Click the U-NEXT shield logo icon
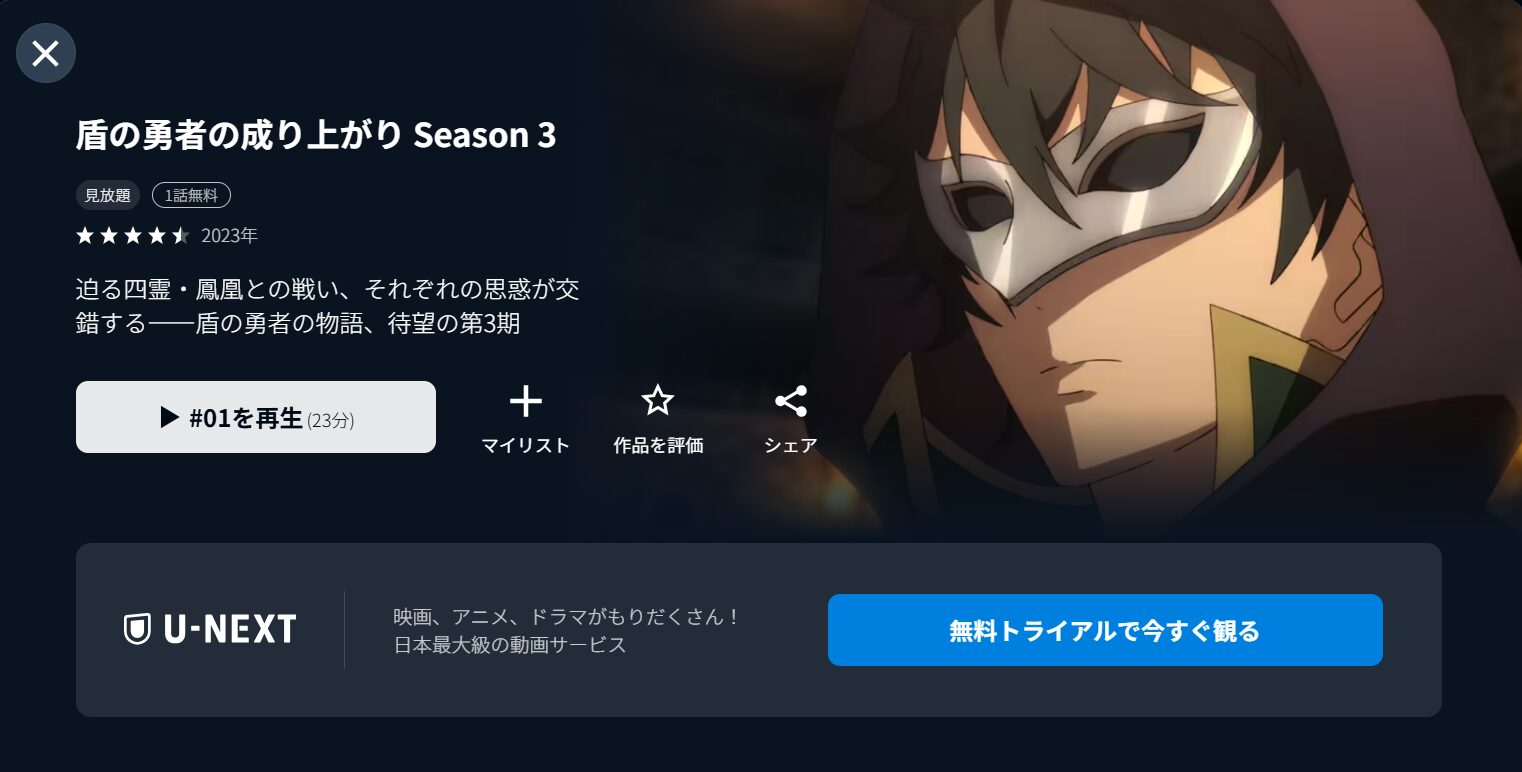Screen dimensions: 1522x772 [x=137, y=629]
